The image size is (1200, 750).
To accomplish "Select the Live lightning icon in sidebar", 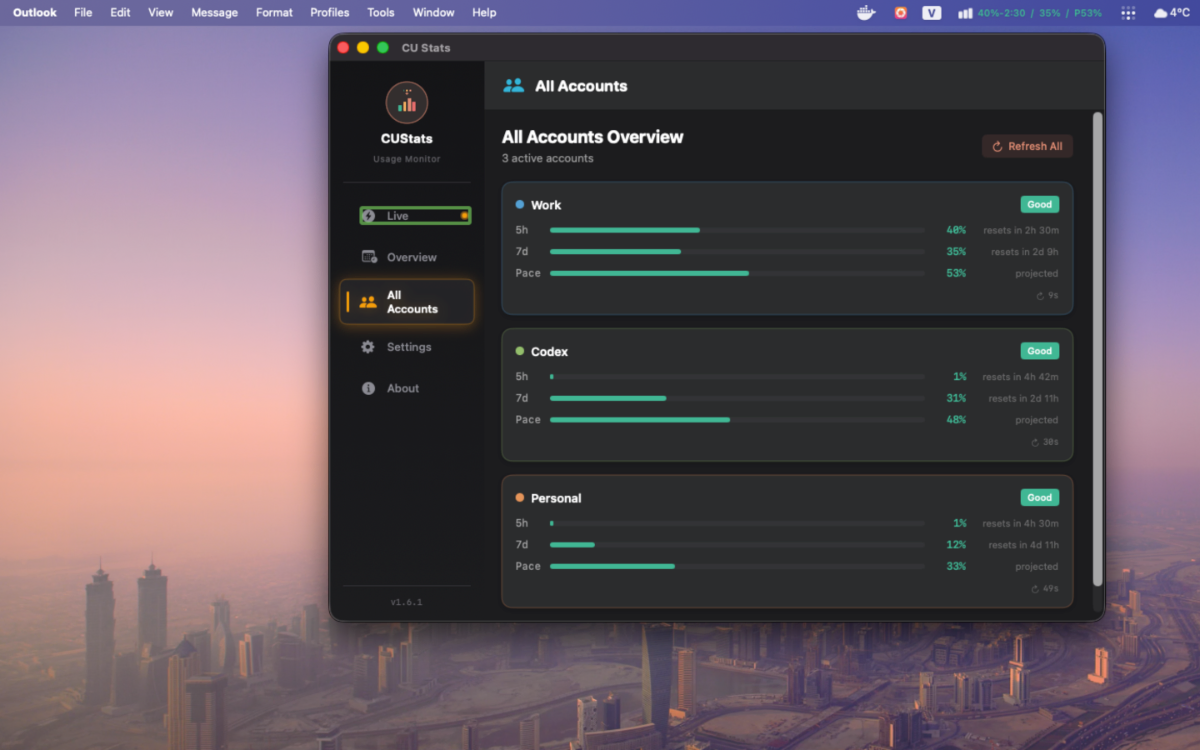I will [371, 215].
